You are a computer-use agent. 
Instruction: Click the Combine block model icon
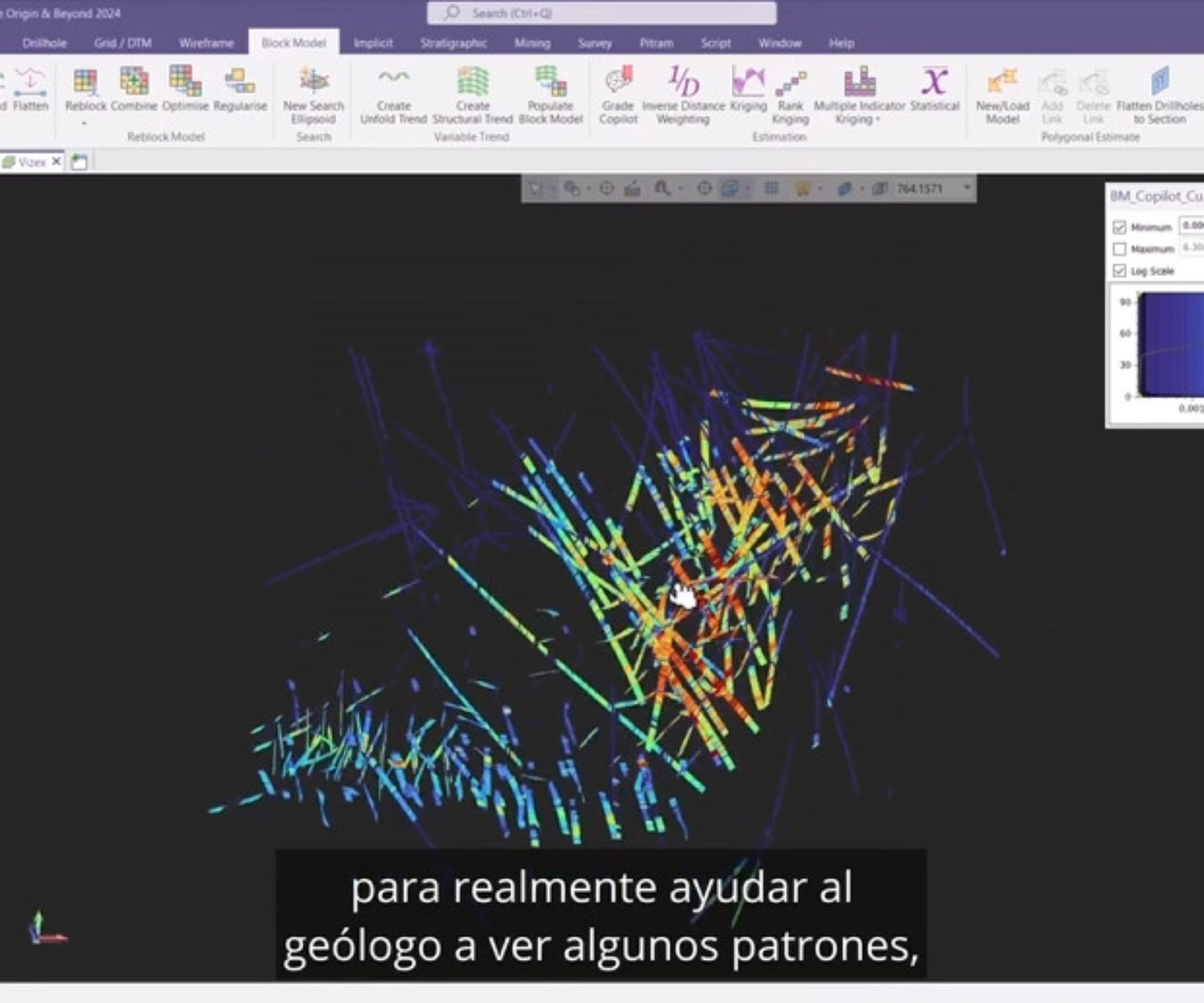click(x=134, y=83)
